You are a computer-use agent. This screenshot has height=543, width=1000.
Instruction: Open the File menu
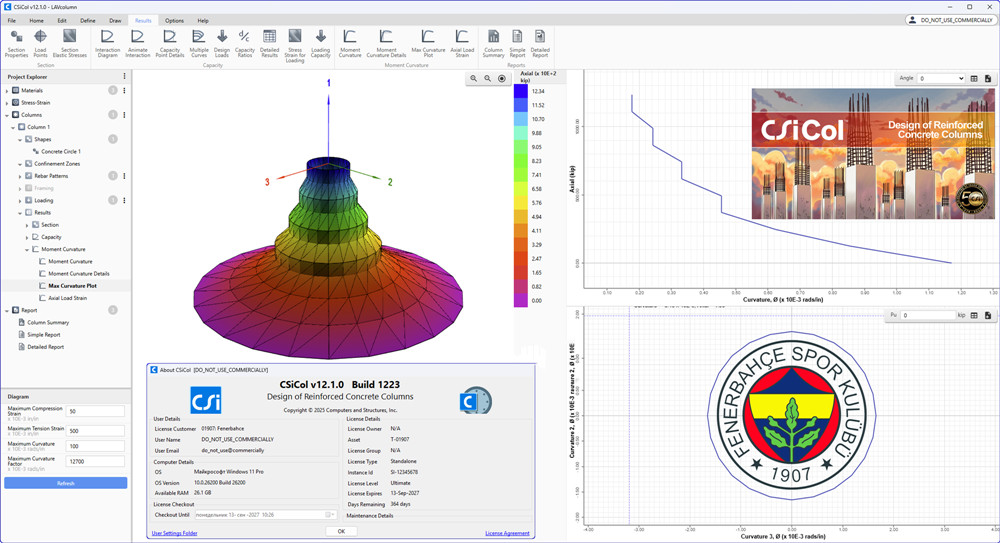[11, 20]
